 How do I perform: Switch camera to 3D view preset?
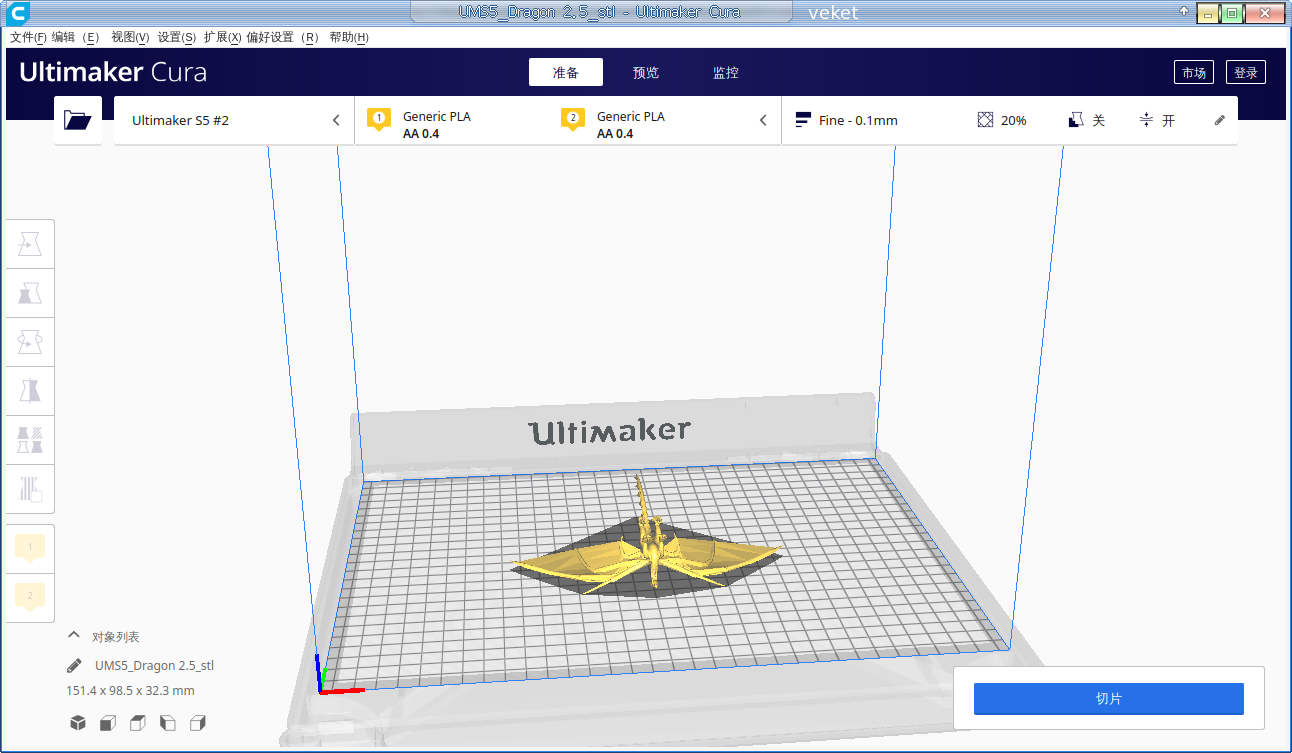[78, 722]
